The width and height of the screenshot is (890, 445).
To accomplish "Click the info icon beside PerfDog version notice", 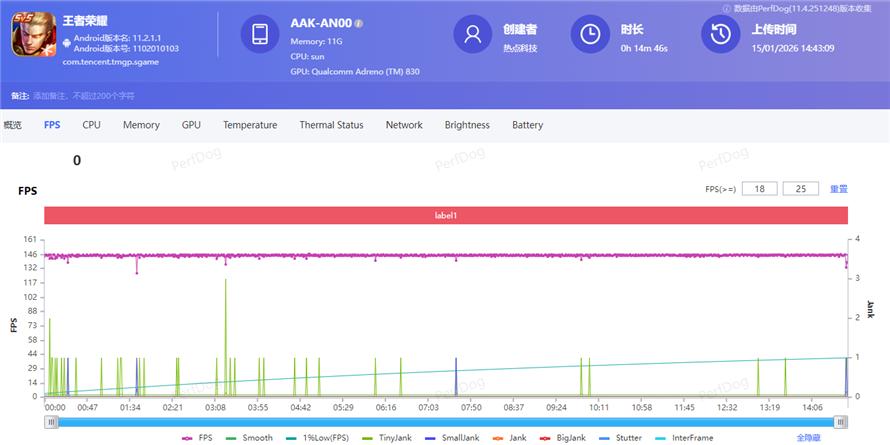I will 727,9.
